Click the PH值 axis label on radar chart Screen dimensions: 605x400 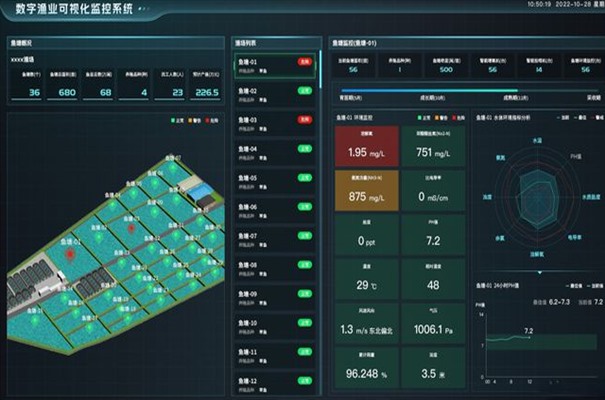tap(576, 157)
